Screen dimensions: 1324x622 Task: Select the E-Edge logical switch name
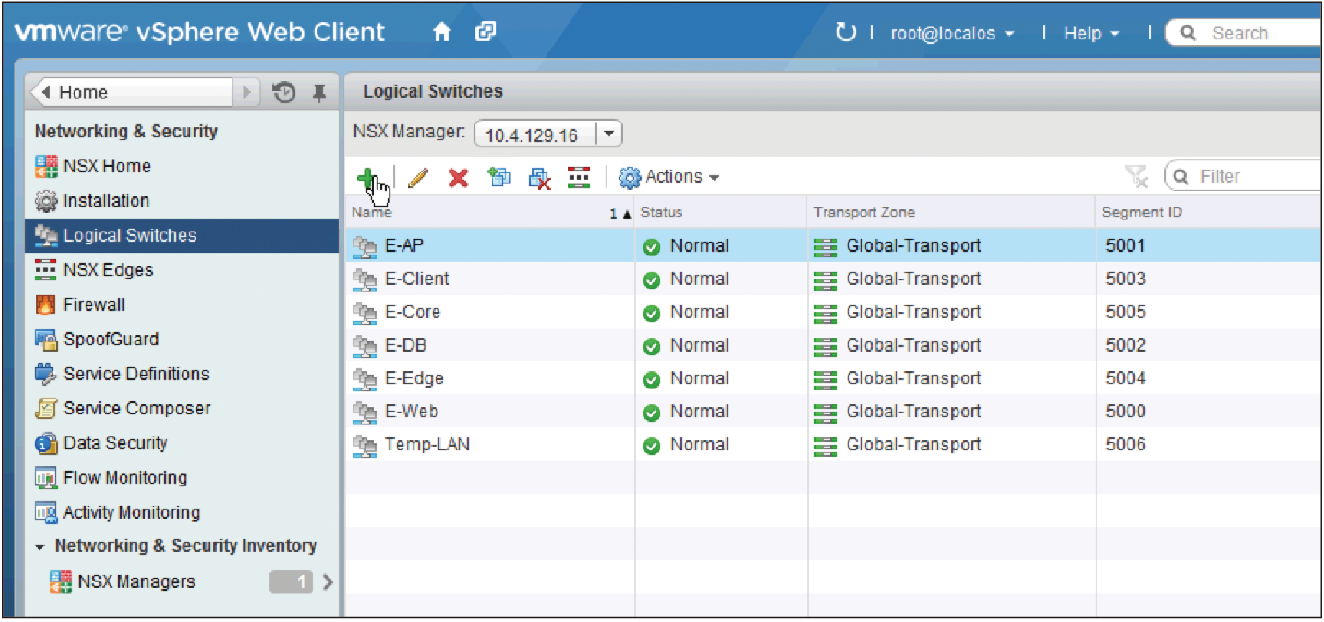[x=414, y=378]
